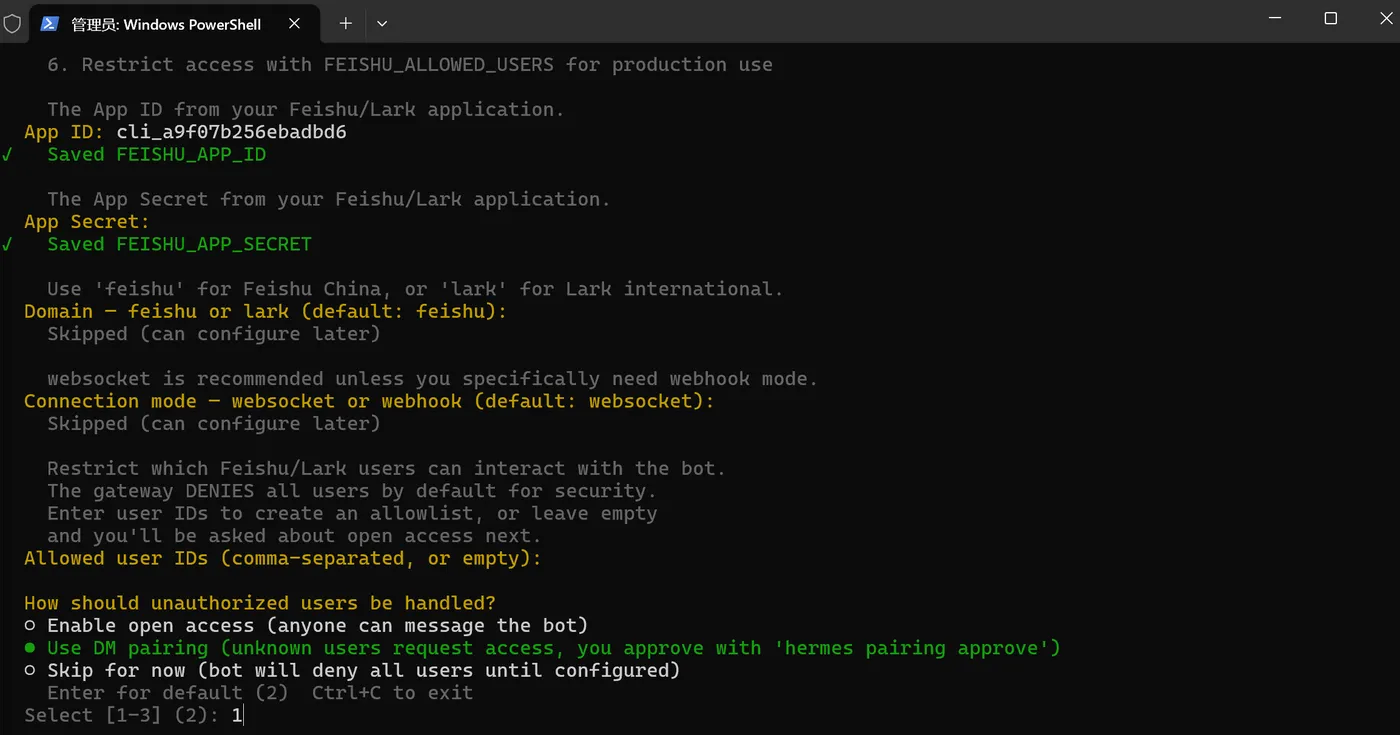Click the checkmark beside Saved FEISHU_APP_ID
Screen dimensions: 1400x735
coord(8,155)
